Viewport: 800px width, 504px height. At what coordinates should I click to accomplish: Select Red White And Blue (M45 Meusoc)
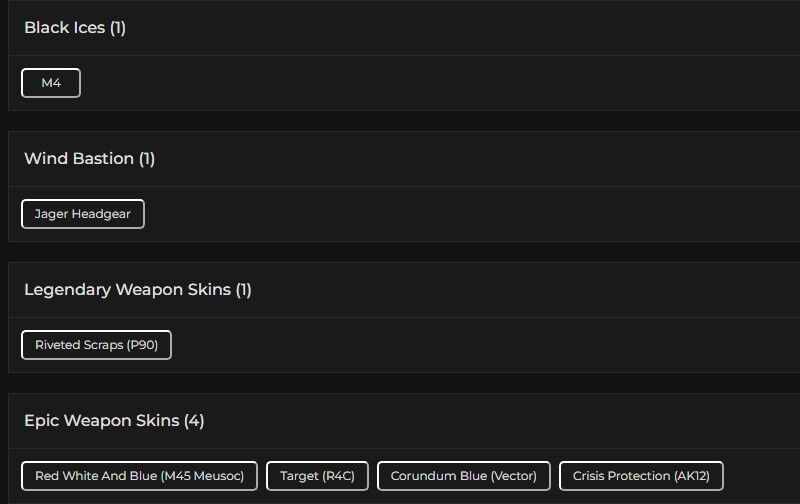pos(140,476)
